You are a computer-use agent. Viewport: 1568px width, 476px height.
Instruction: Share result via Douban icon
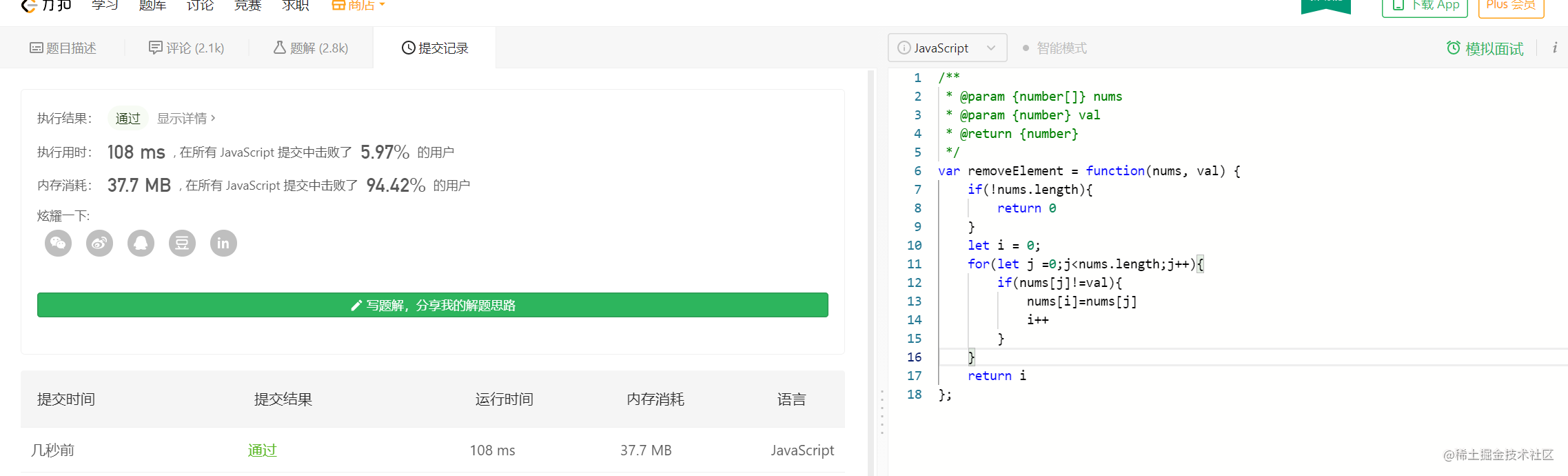click(182, 244)
